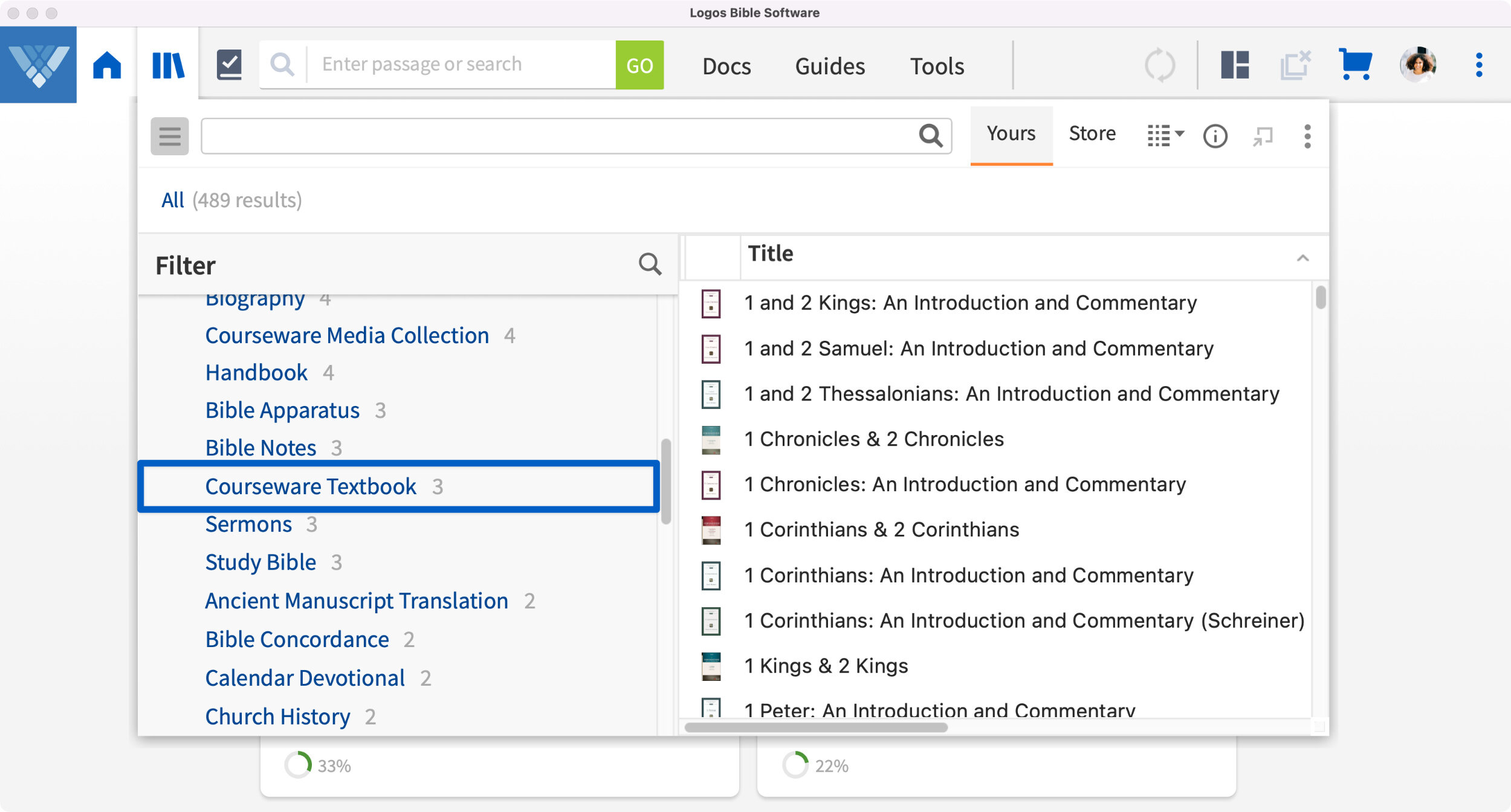Click the open library in panel icon
Screen dimensions: 1511x812
click(1263, 137)
